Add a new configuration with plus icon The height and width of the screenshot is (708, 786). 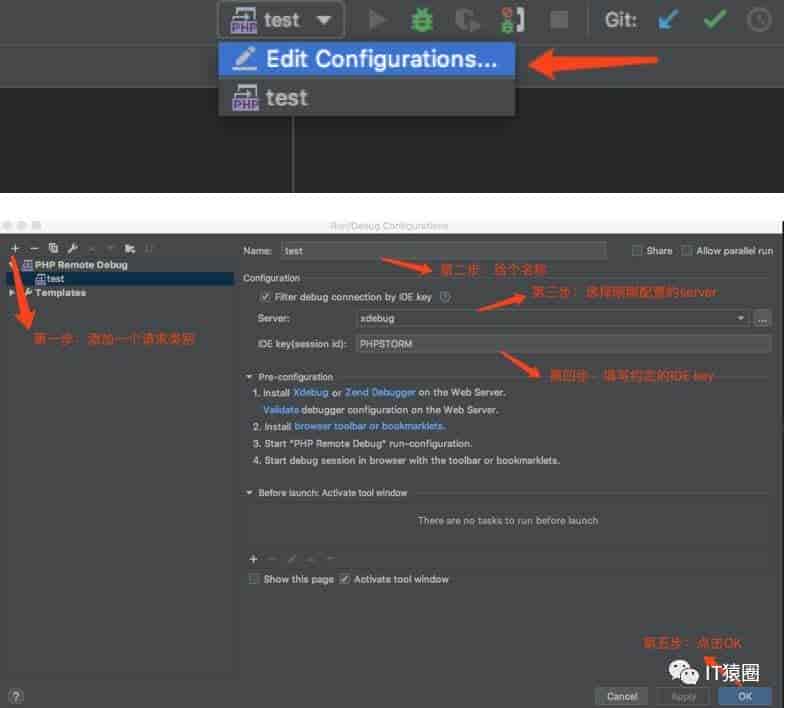tap(15, 248)
